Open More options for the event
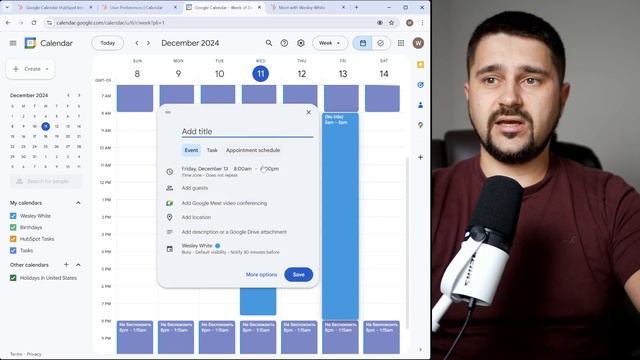This screenshot has width=640, height=360. tap(261, 275)
